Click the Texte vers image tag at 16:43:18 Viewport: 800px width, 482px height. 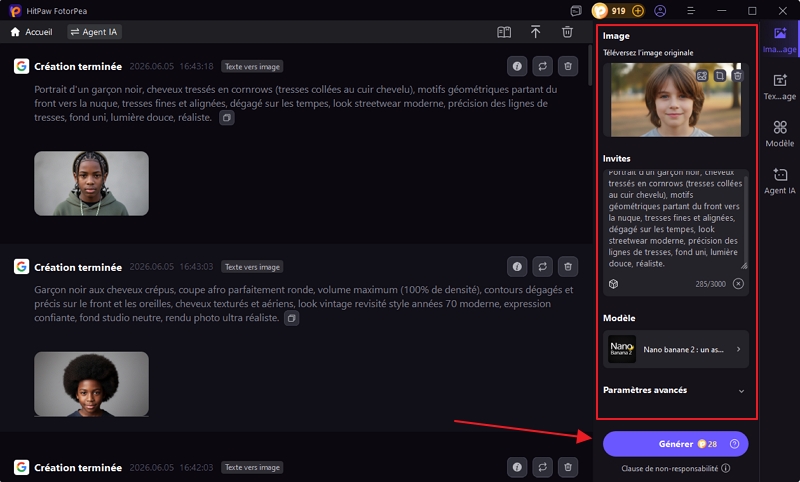[252, 66]
